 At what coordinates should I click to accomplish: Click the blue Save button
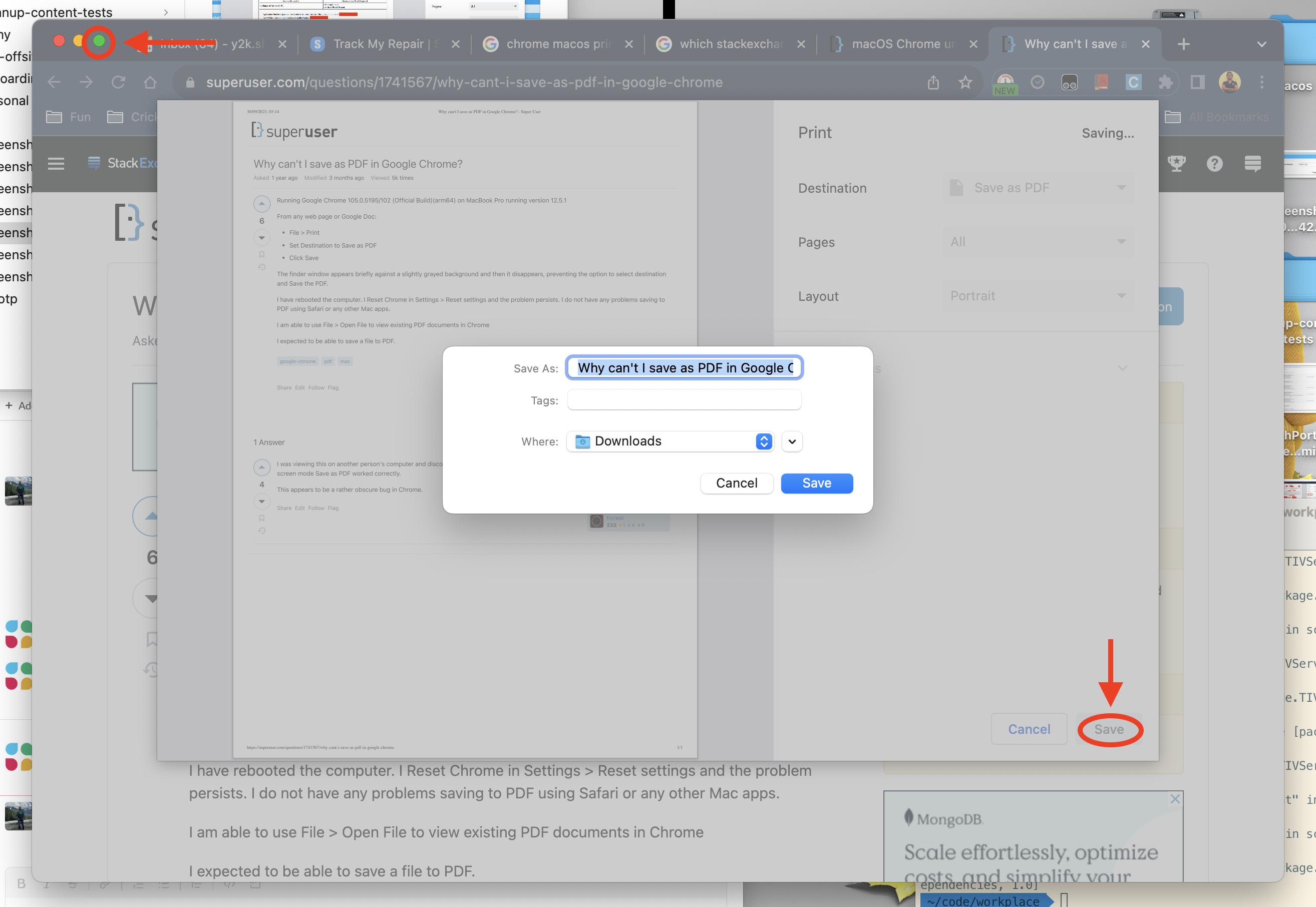[816, 483]
